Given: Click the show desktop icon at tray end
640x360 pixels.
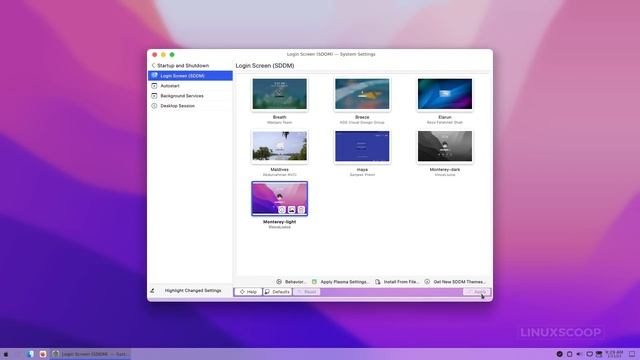Looking at the screenshot, I should (x=632, y=354).
